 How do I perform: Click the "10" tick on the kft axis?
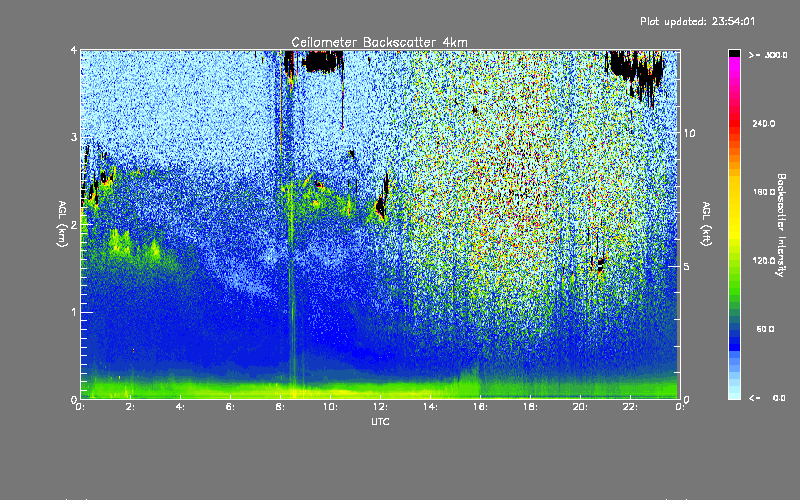pos(689,133)
